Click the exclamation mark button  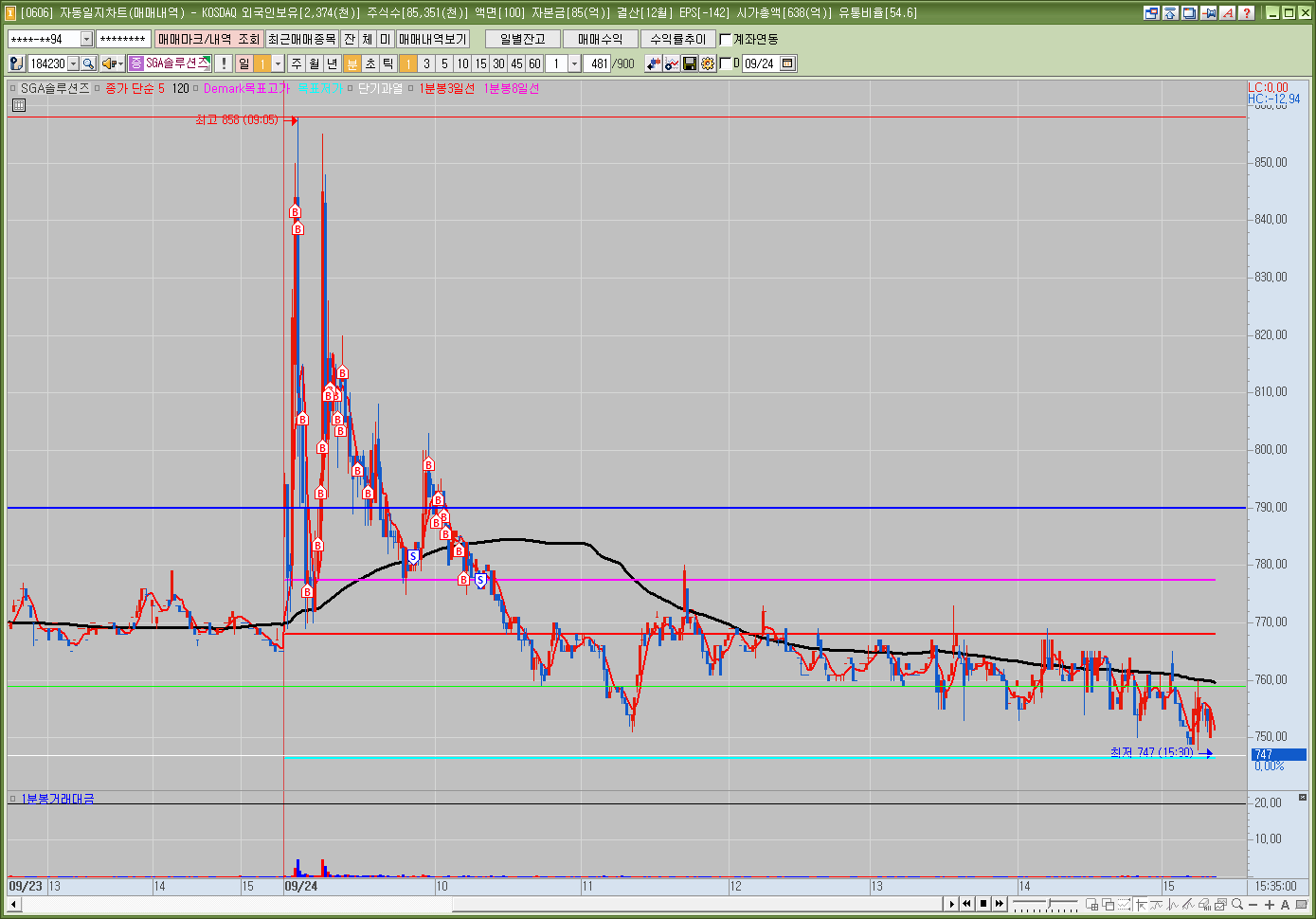(224, 63)
